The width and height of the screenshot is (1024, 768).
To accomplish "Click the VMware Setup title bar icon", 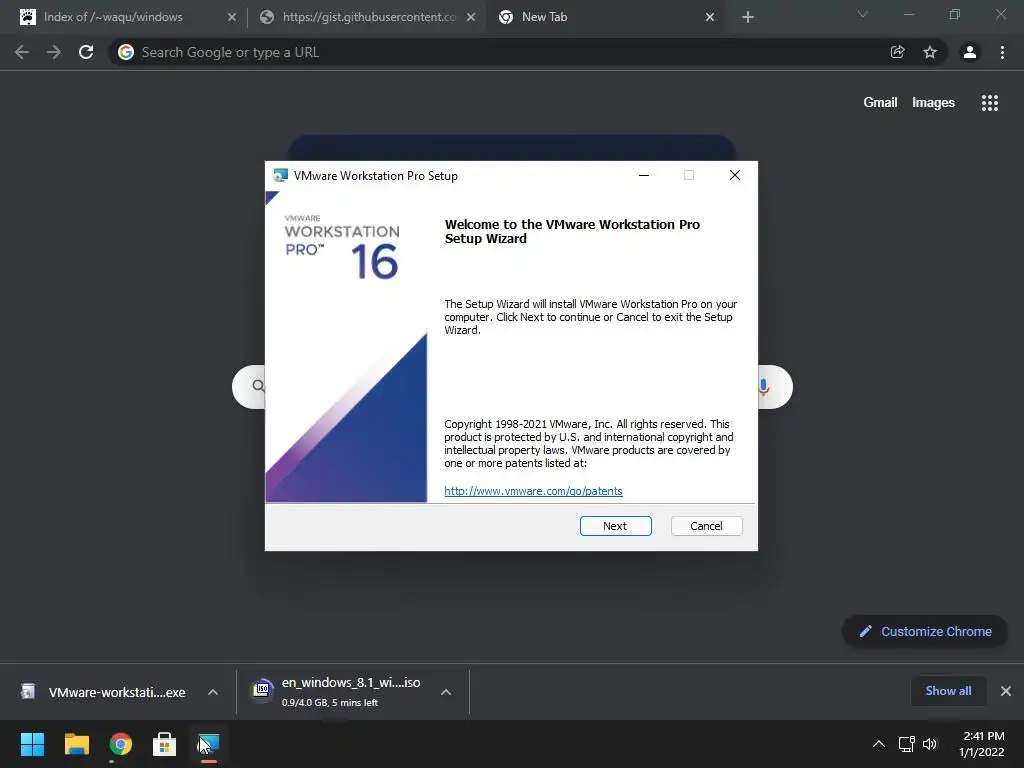I will click(281, 175).
